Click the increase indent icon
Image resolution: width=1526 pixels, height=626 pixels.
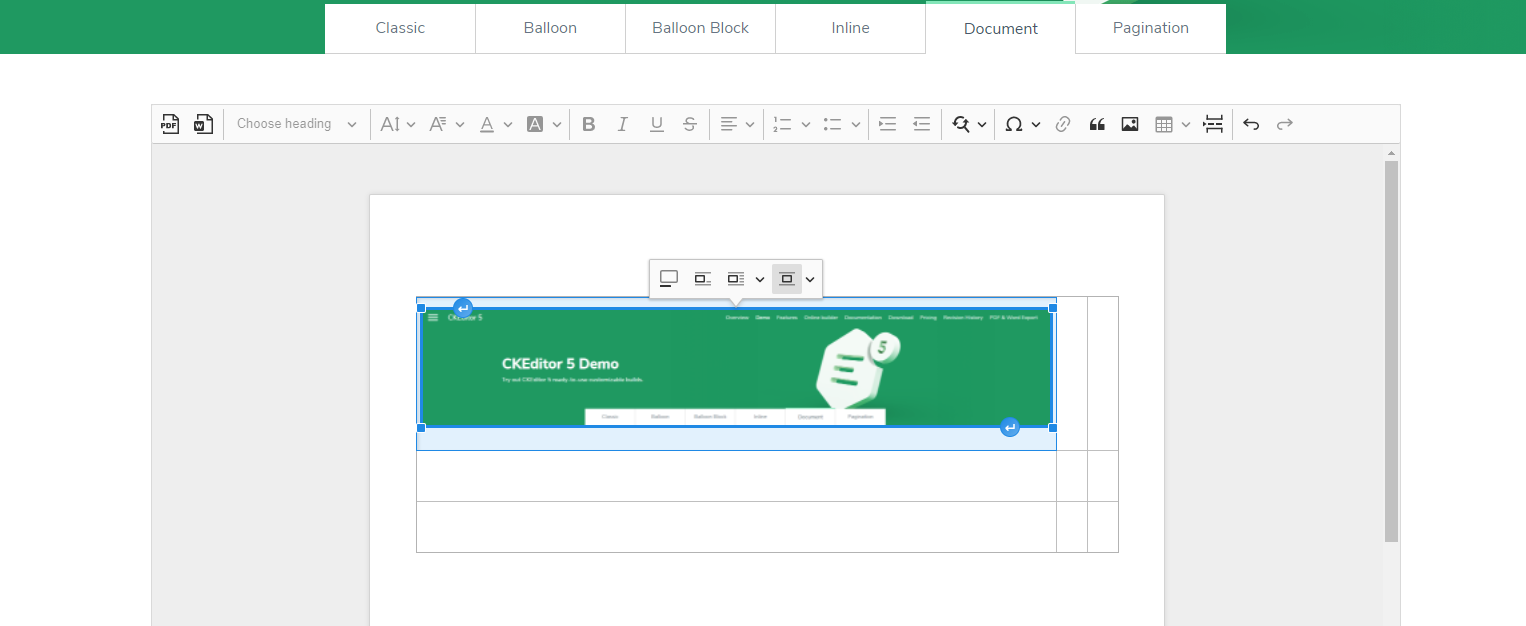pos(887,124)
